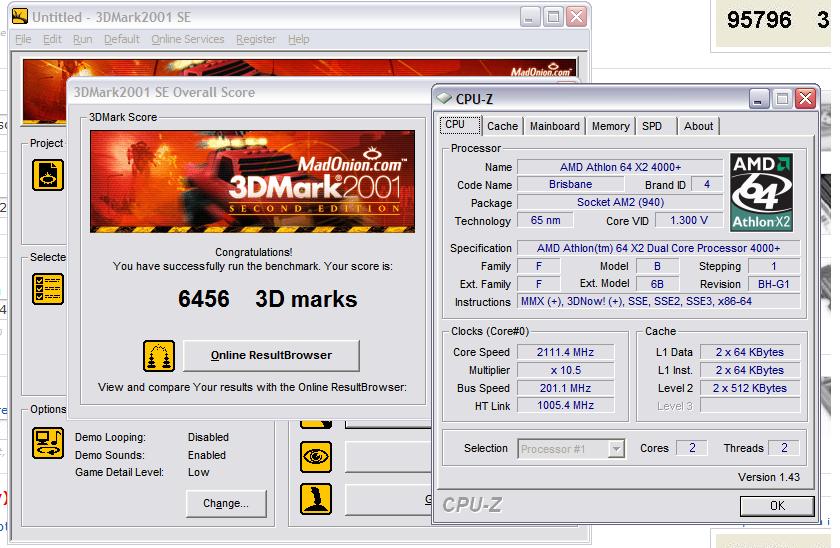Click the HT Link value 1005.4 MHz
The width and height of the screenshot is (840, 548).
coord(565,406)
